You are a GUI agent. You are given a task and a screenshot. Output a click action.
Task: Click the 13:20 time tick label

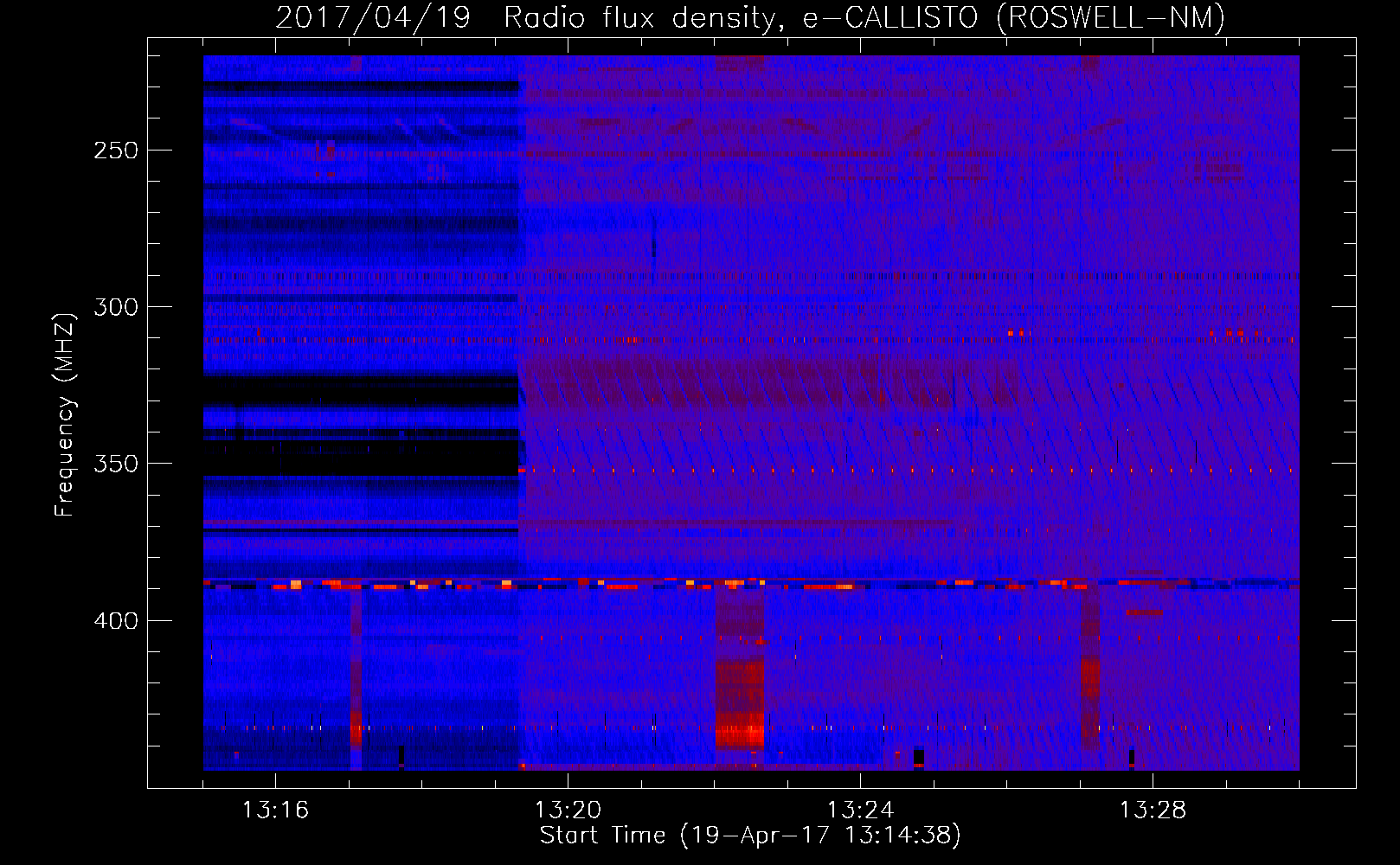coord(568,810)
